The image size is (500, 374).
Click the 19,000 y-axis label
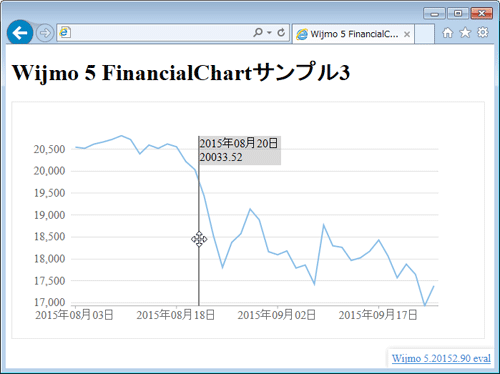50,215
